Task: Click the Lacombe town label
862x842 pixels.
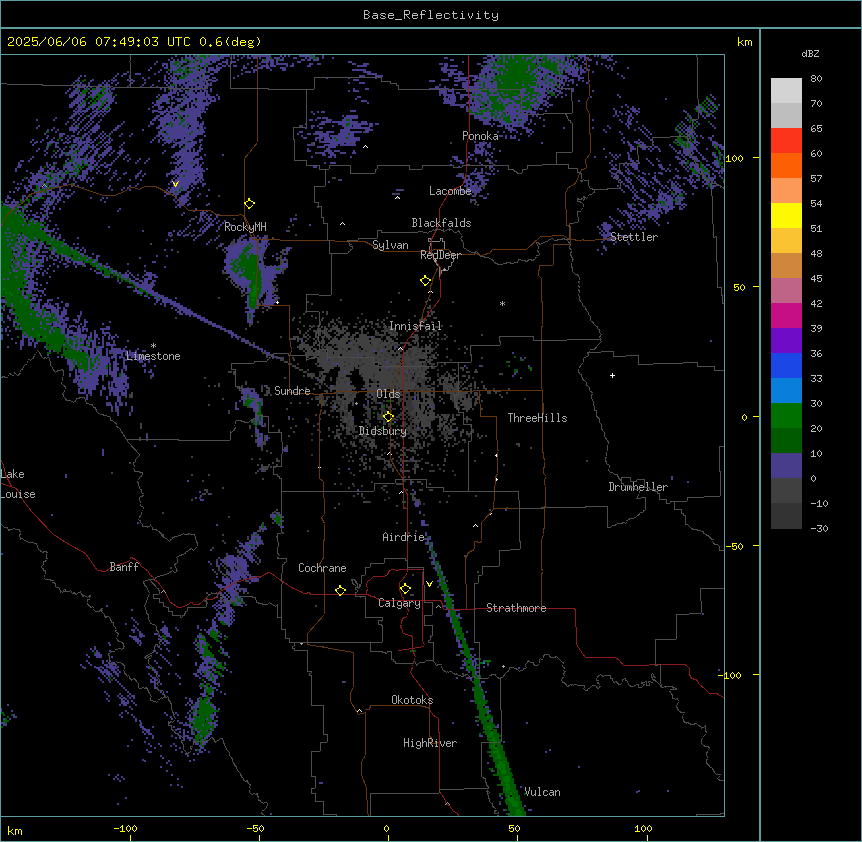Action: click(450, 191)
